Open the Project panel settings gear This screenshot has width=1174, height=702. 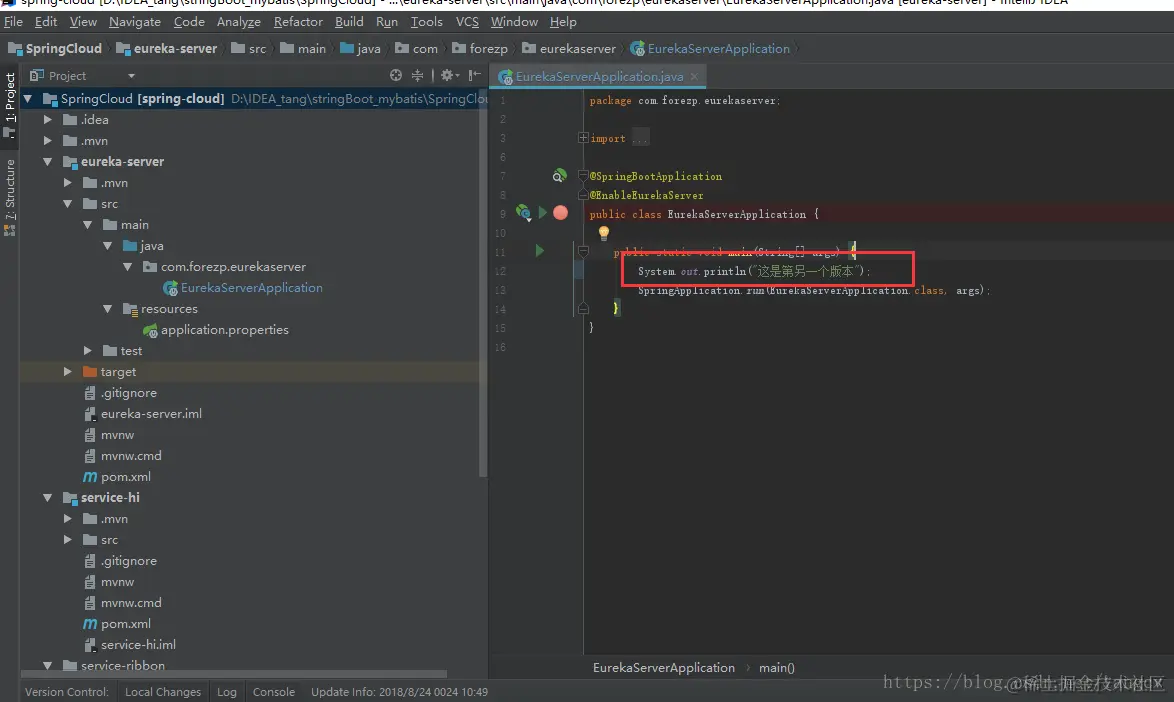point(448,75)
